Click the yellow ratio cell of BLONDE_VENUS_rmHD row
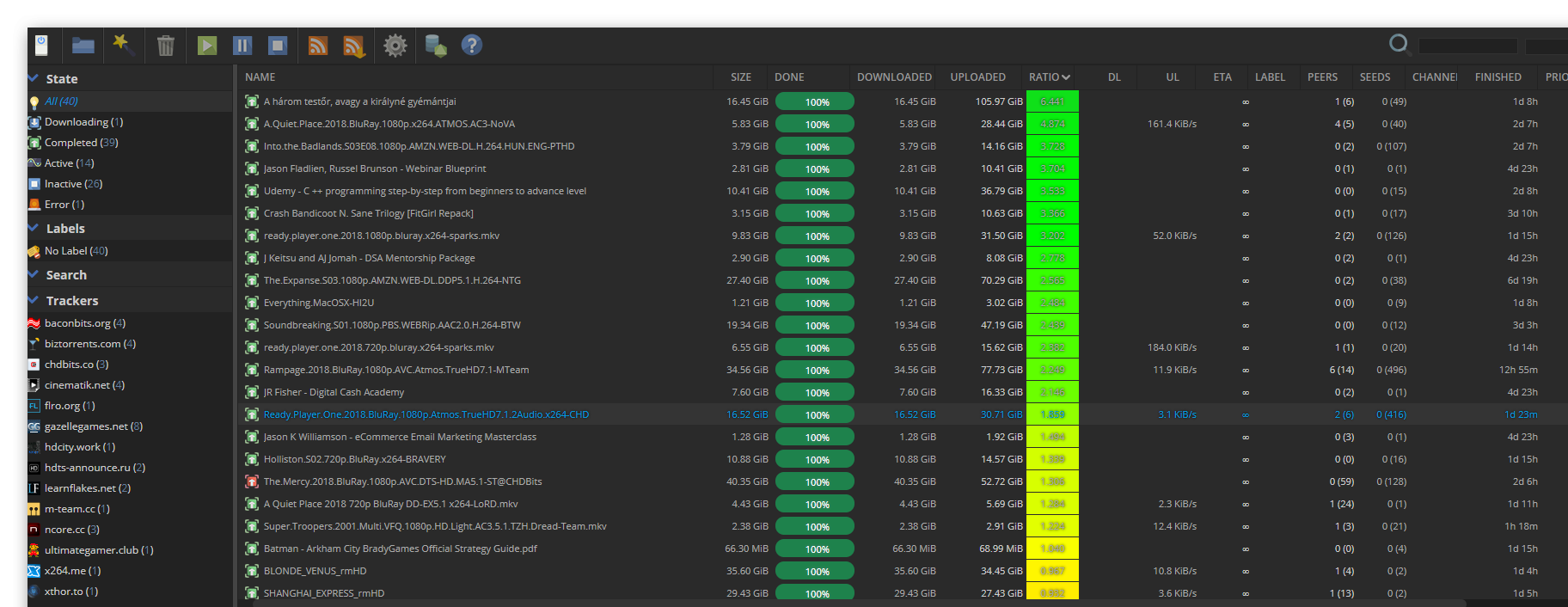1568x607 pixels. pos(1052,571)
